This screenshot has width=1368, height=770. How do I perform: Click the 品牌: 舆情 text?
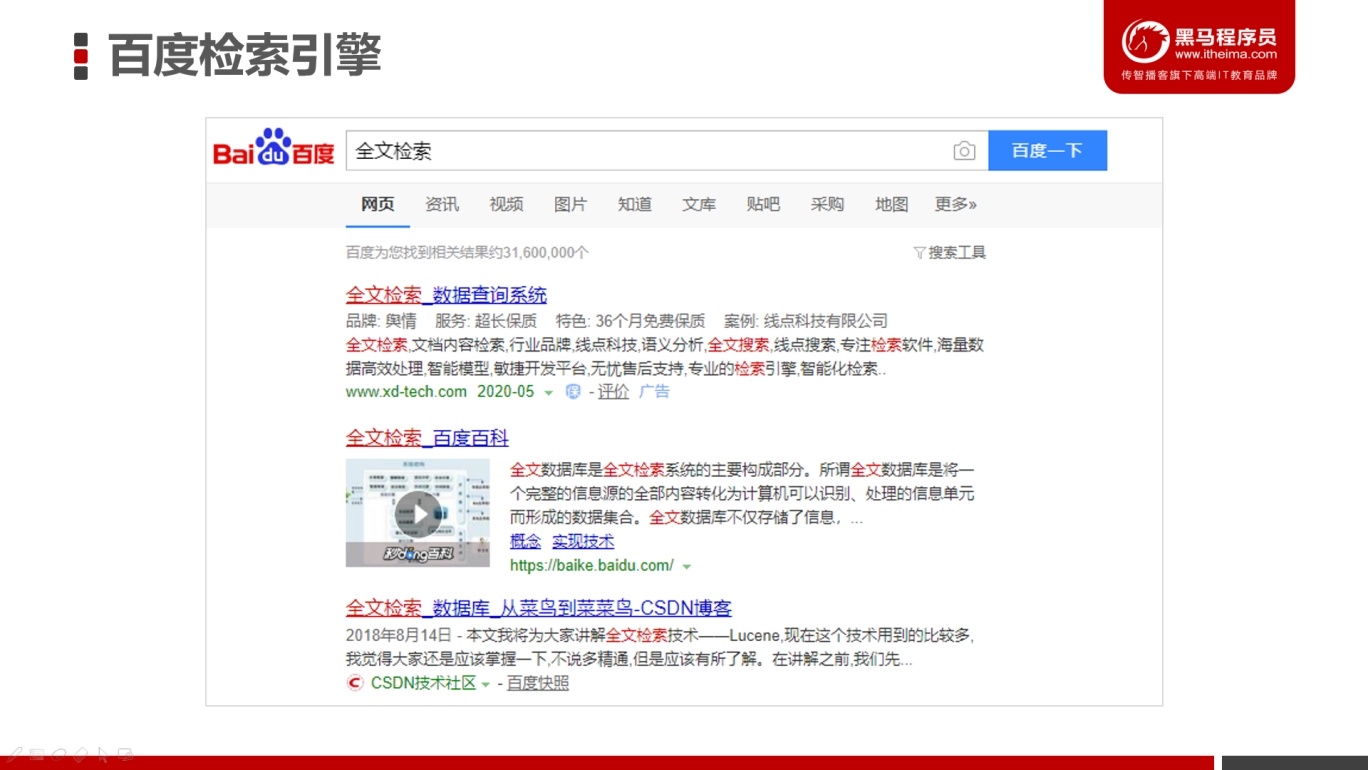pyautogui.click(x=381, y=321)
